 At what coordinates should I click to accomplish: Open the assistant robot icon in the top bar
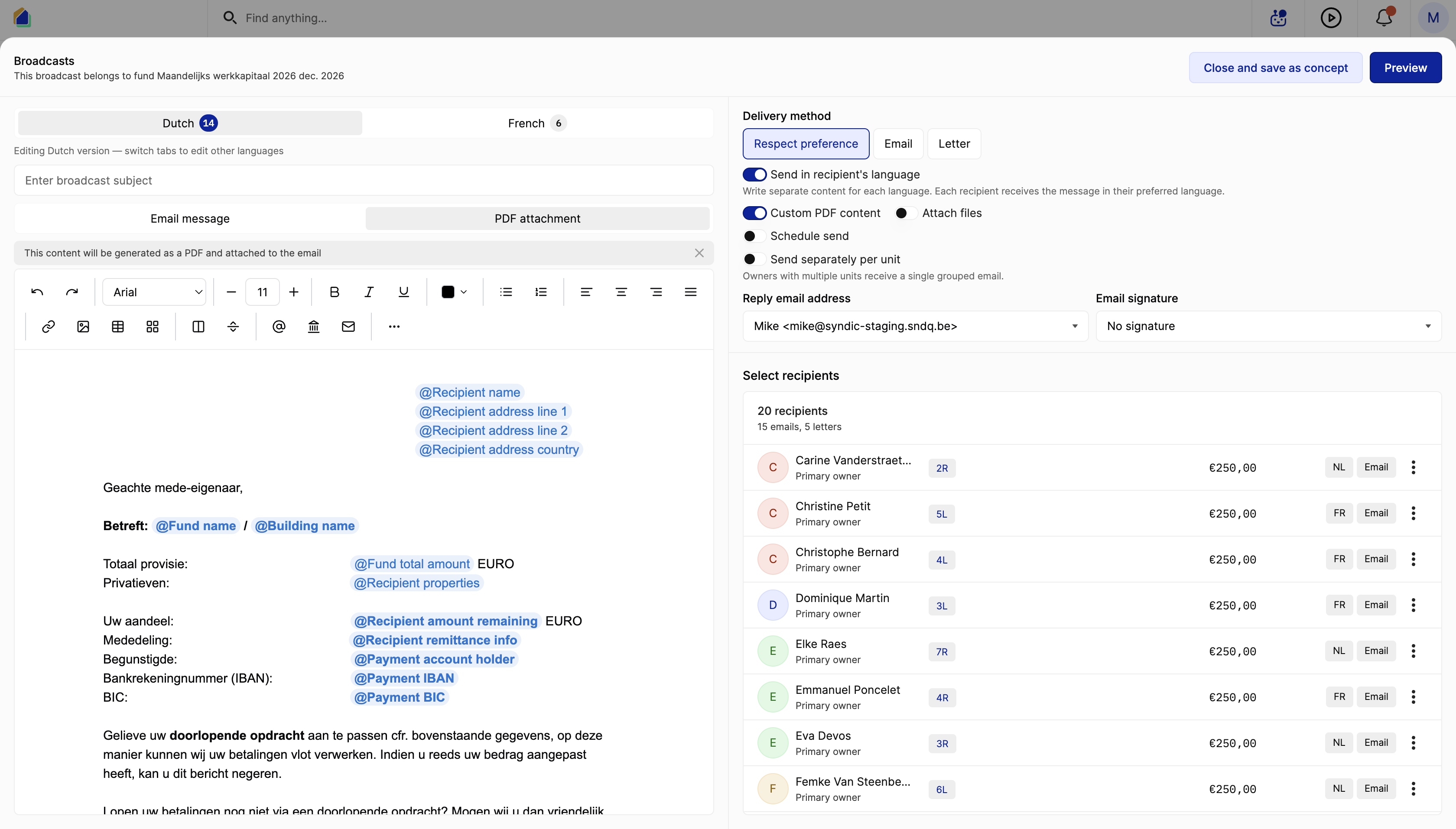(x=1278, y=18)
